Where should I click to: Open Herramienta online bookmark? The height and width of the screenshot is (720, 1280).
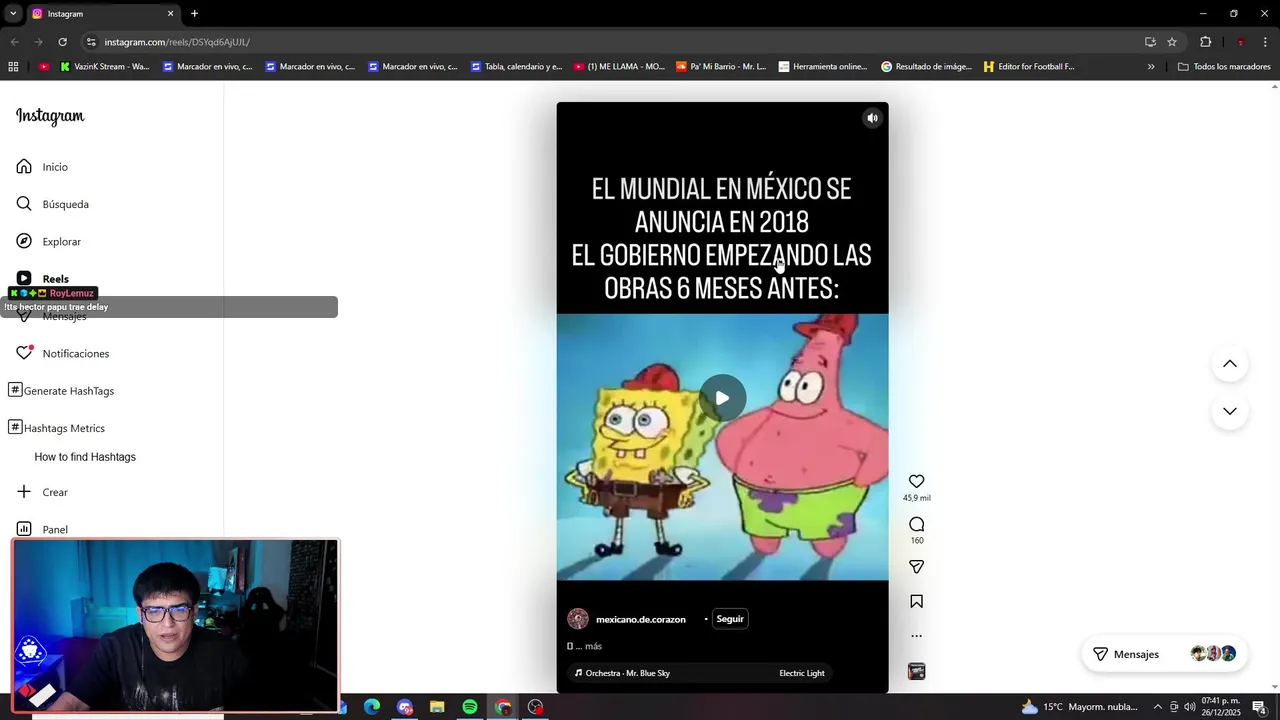pos(824,67)
